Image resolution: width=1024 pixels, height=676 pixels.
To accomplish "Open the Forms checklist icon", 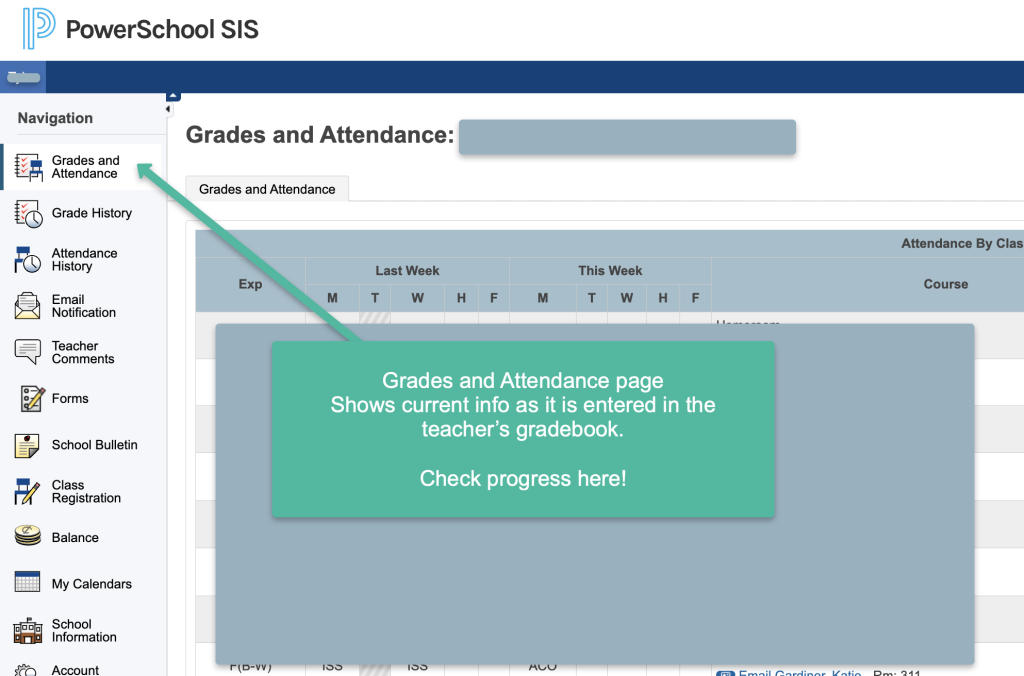I will coord(32,398).
